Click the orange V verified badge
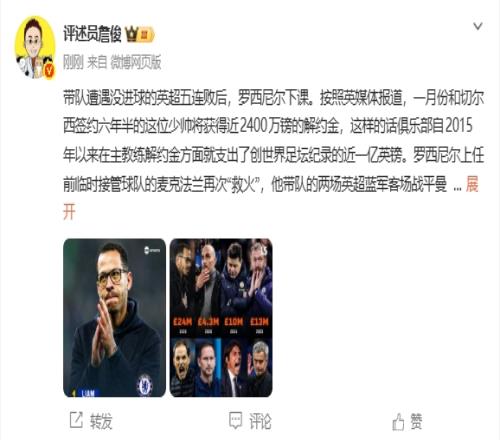Viewport: 500px width, 440px height. [x=50, y=71]
